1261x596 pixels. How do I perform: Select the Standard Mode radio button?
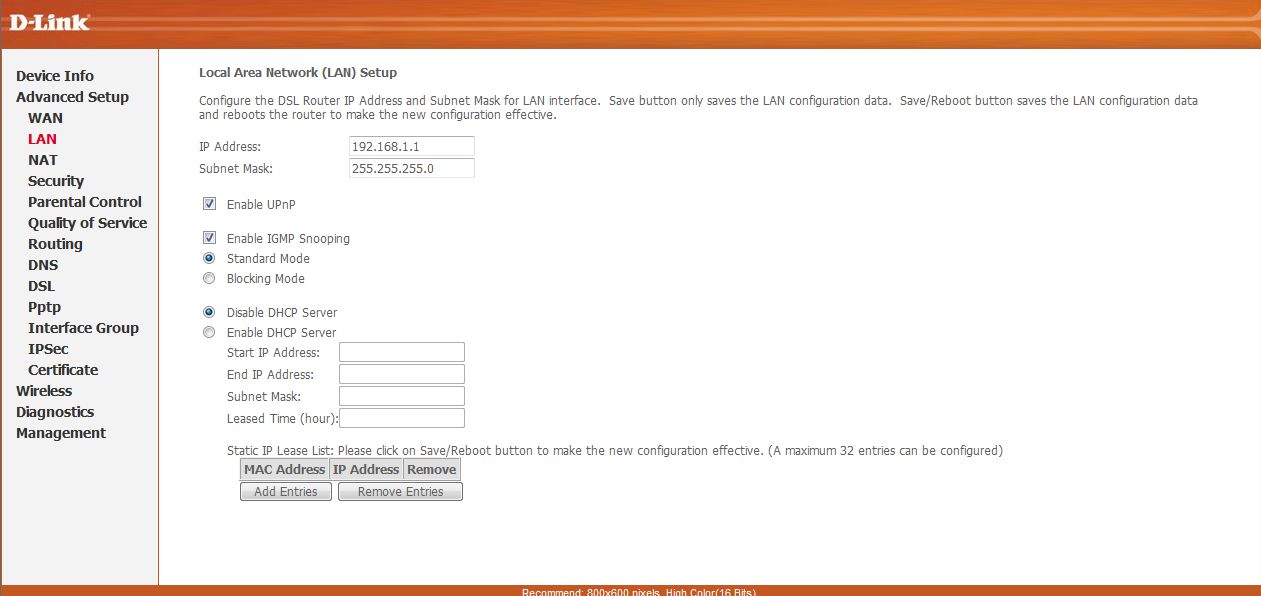coord(209,258)
